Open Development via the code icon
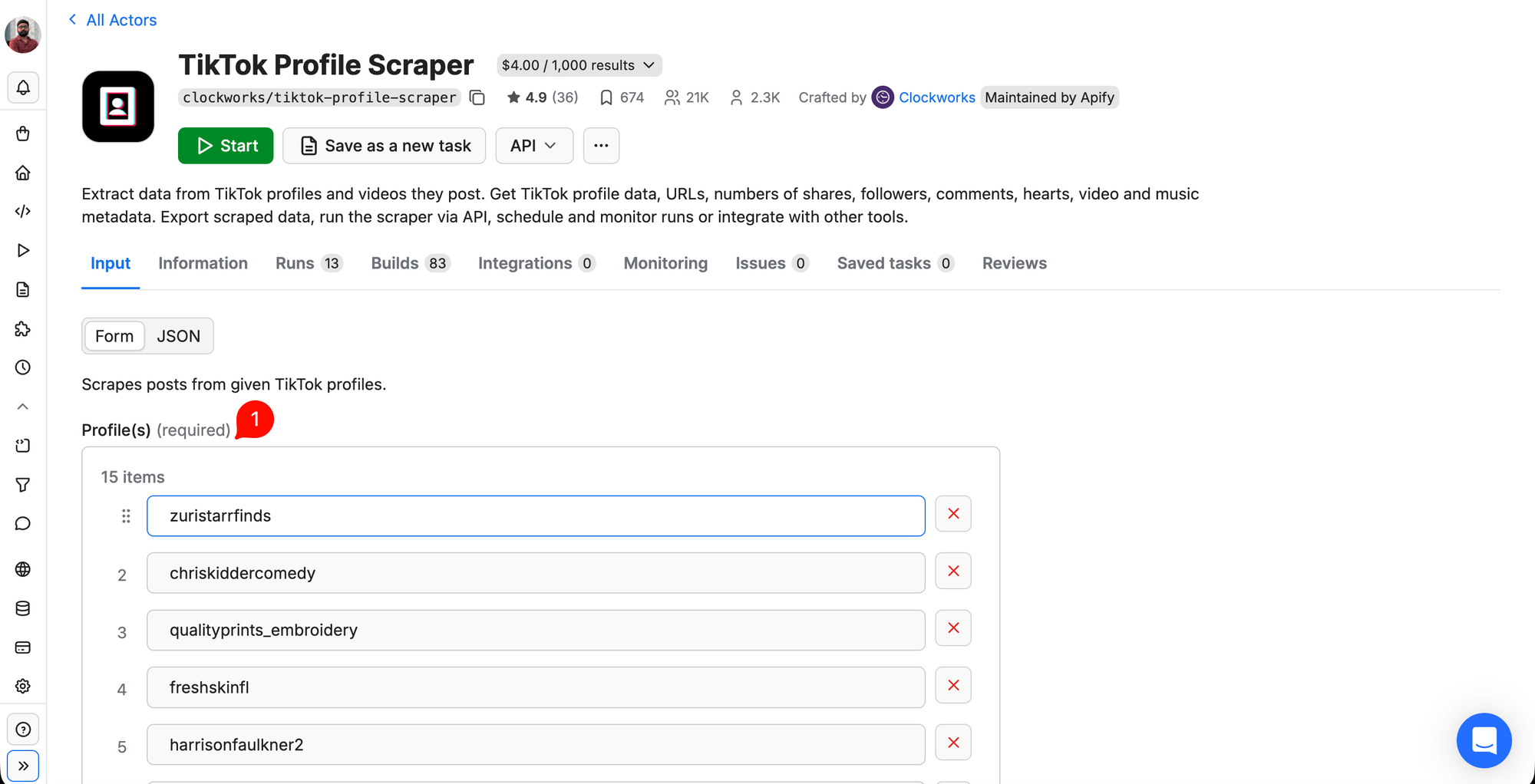Image resolution: width=1535 pixels, height=784 pixels. click(x=23, y=211)
